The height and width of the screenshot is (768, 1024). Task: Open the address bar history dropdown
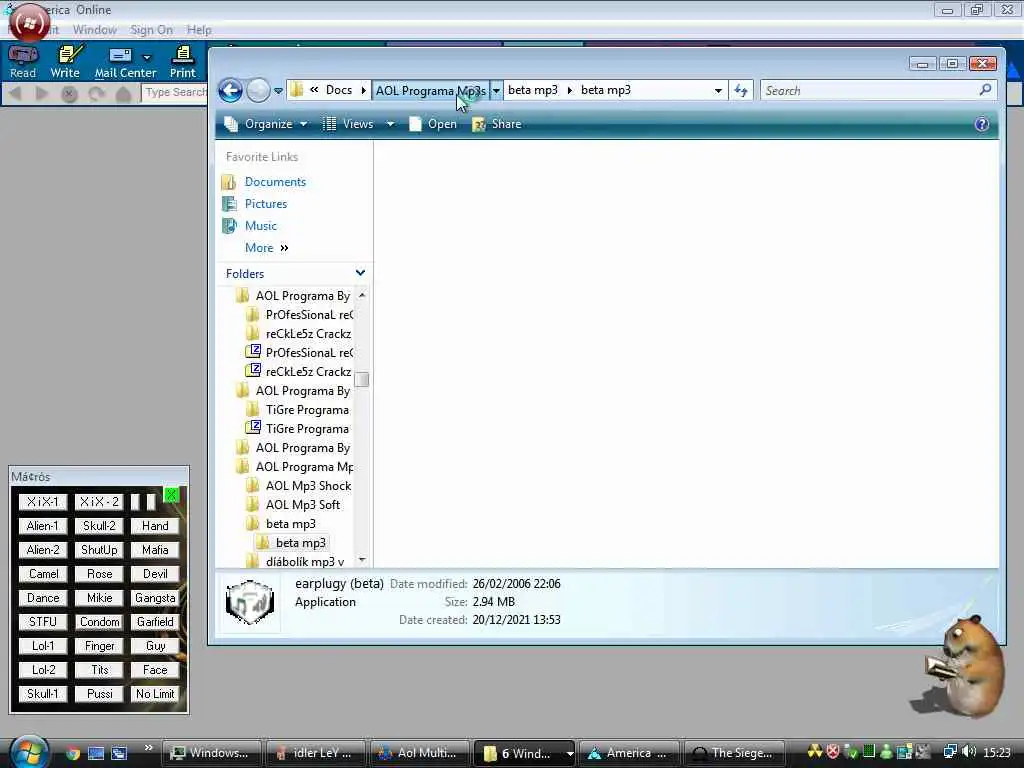[718, 90]
